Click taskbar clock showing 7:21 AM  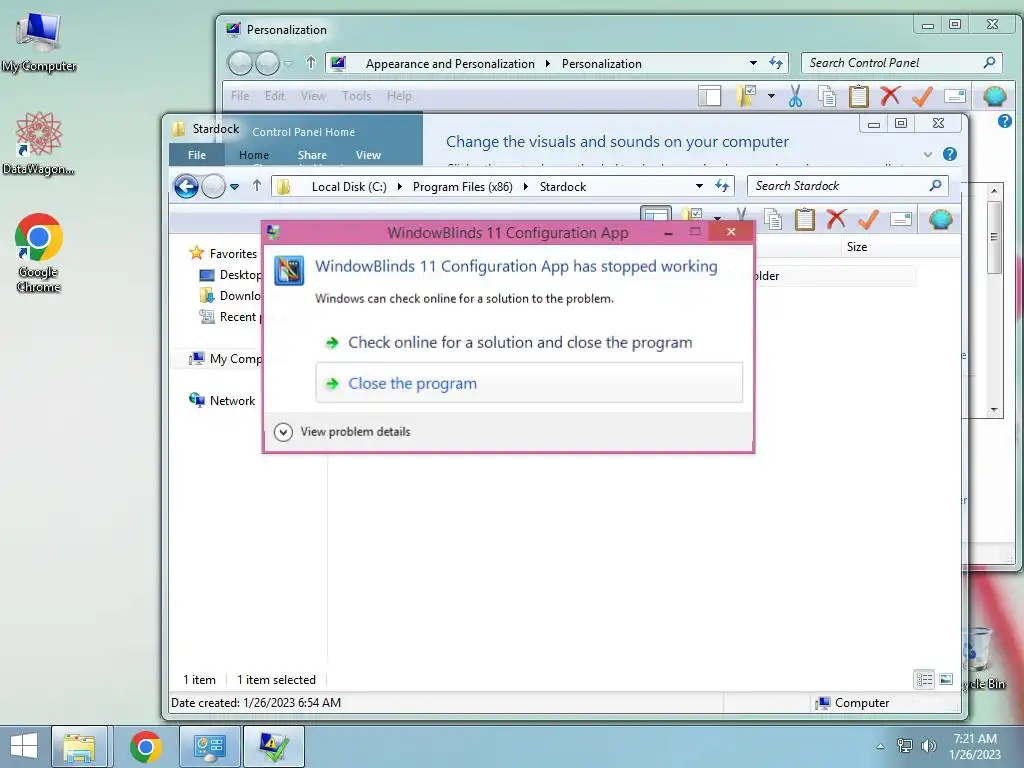coord(974,746)
